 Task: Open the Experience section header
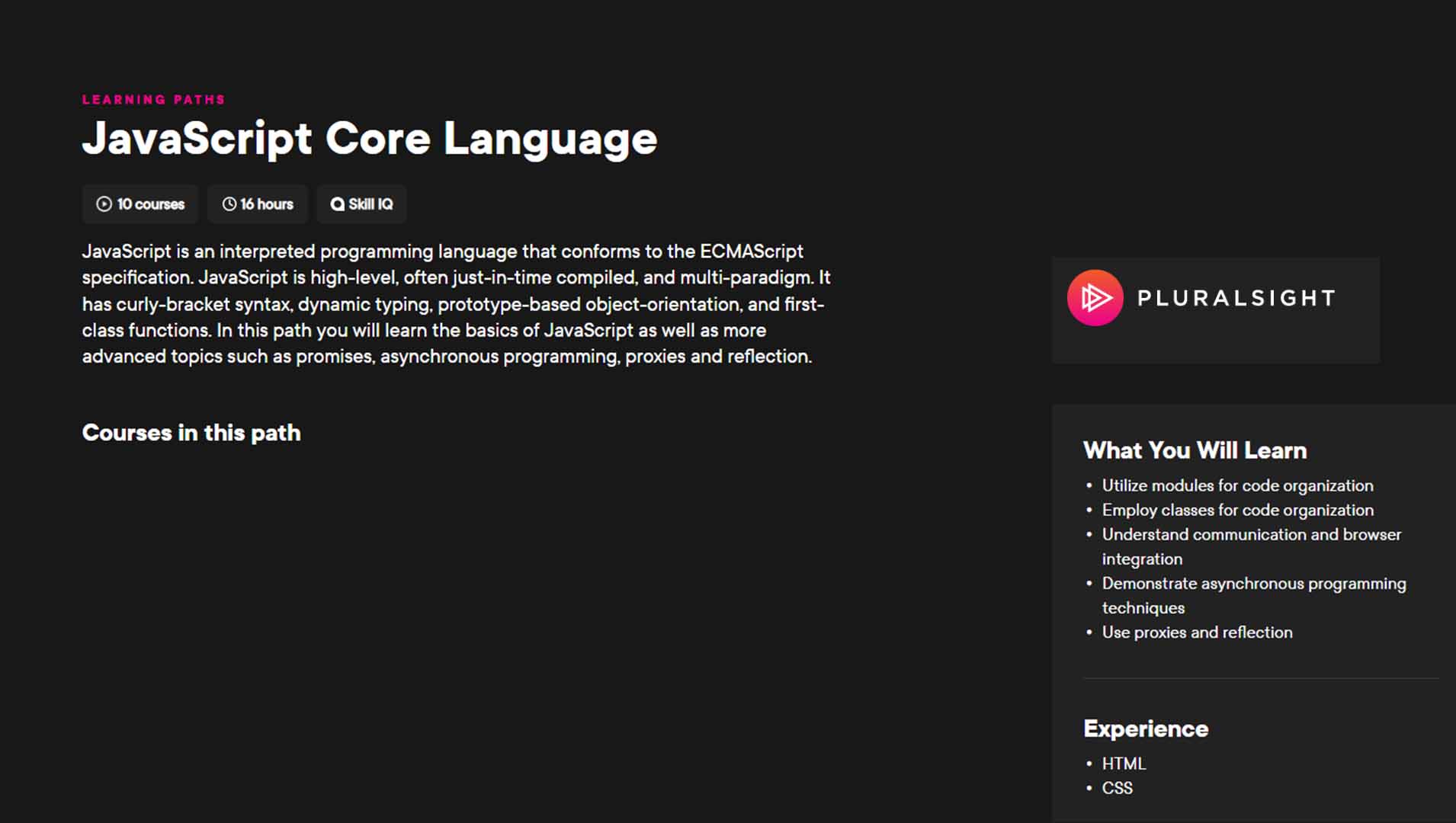(1146, 729)
